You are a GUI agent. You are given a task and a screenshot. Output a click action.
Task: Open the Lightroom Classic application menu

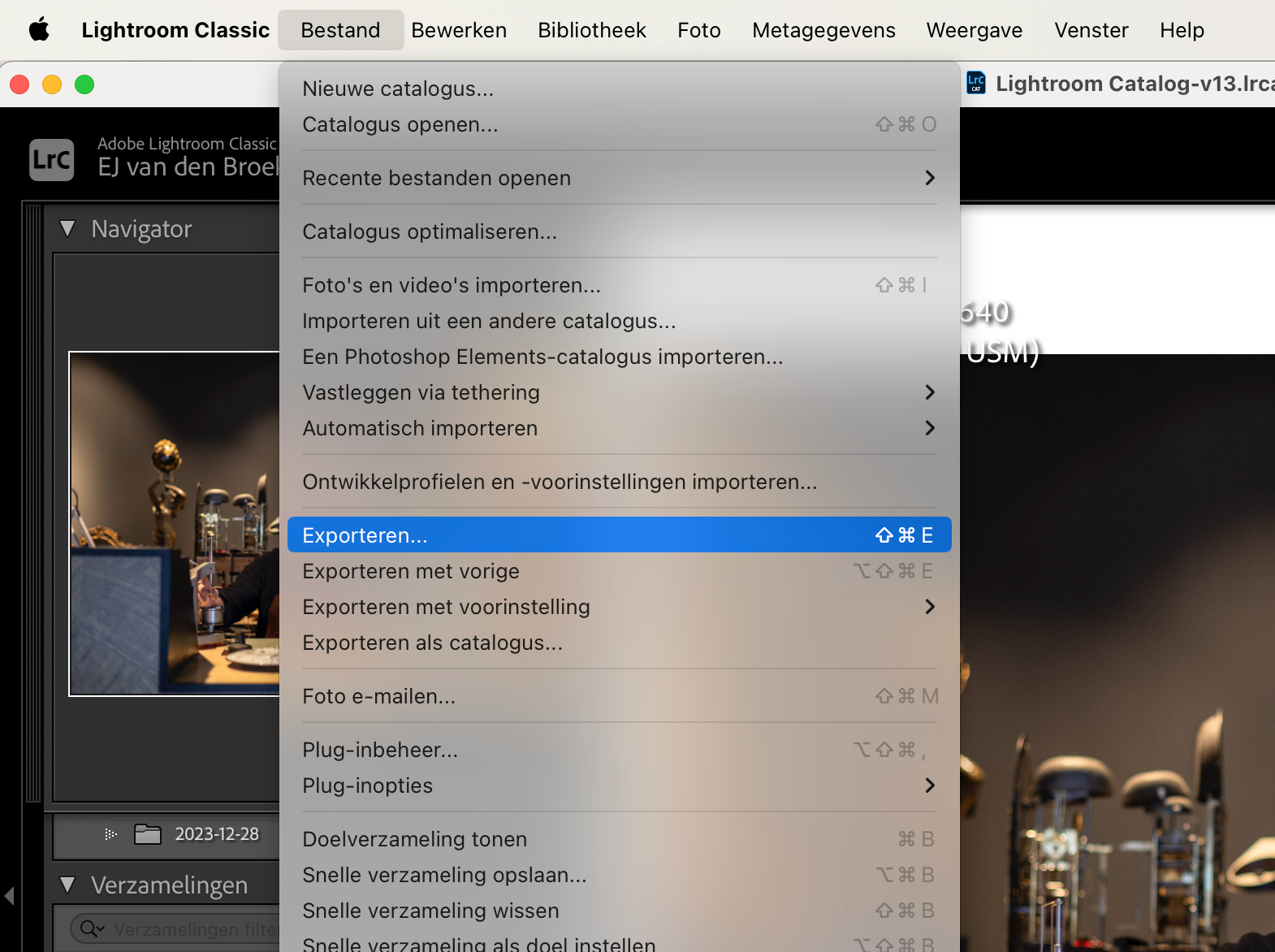pyautogui.click(x=175, y=30)
